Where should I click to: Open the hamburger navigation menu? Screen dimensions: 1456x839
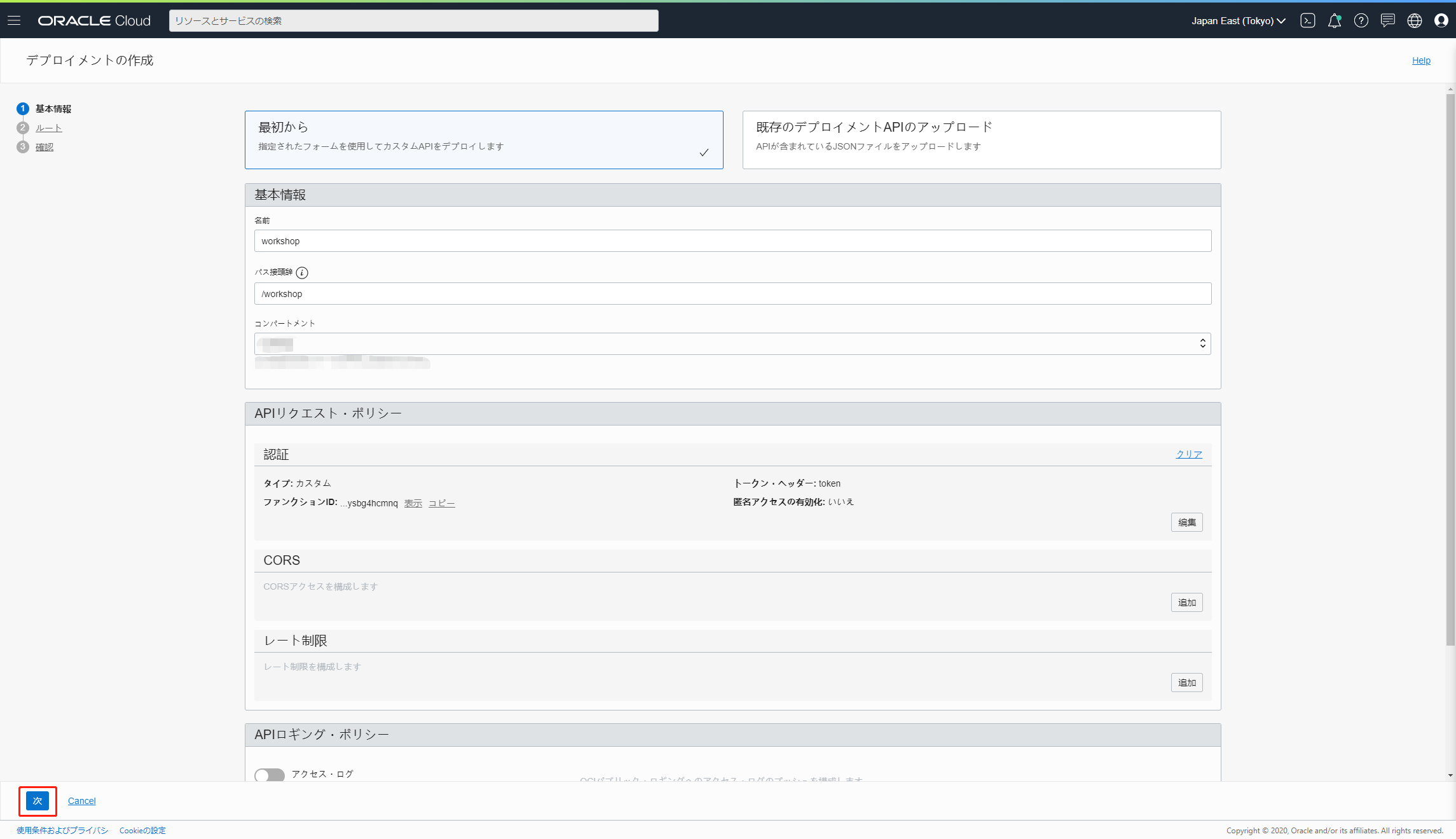click(x=14, y=20)
